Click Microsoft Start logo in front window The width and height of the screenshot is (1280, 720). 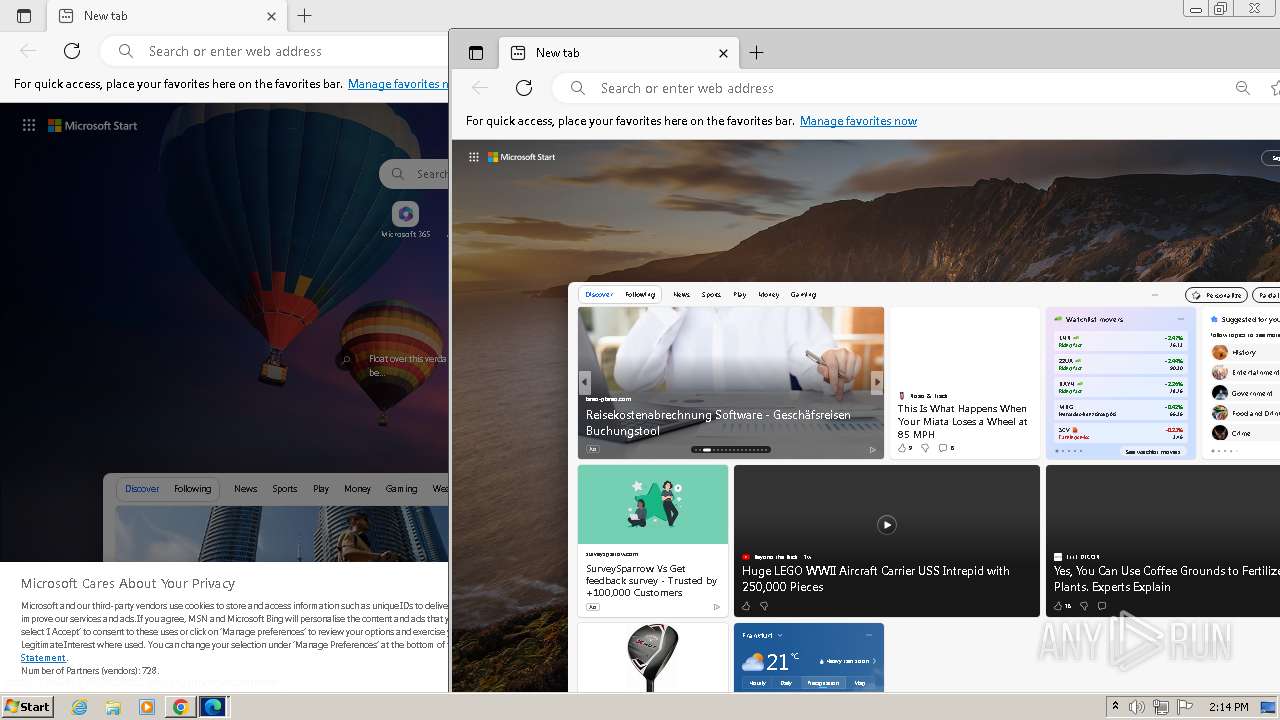[521, 157]
